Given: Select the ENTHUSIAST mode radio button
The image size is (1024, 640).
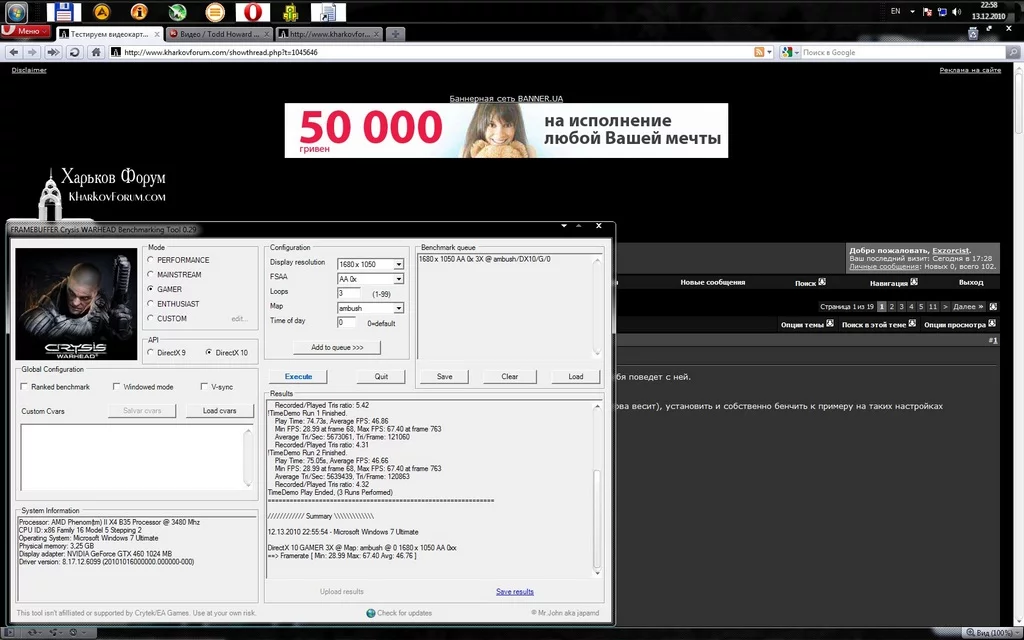Looking at the screenshot, I should tap(151, 304).
